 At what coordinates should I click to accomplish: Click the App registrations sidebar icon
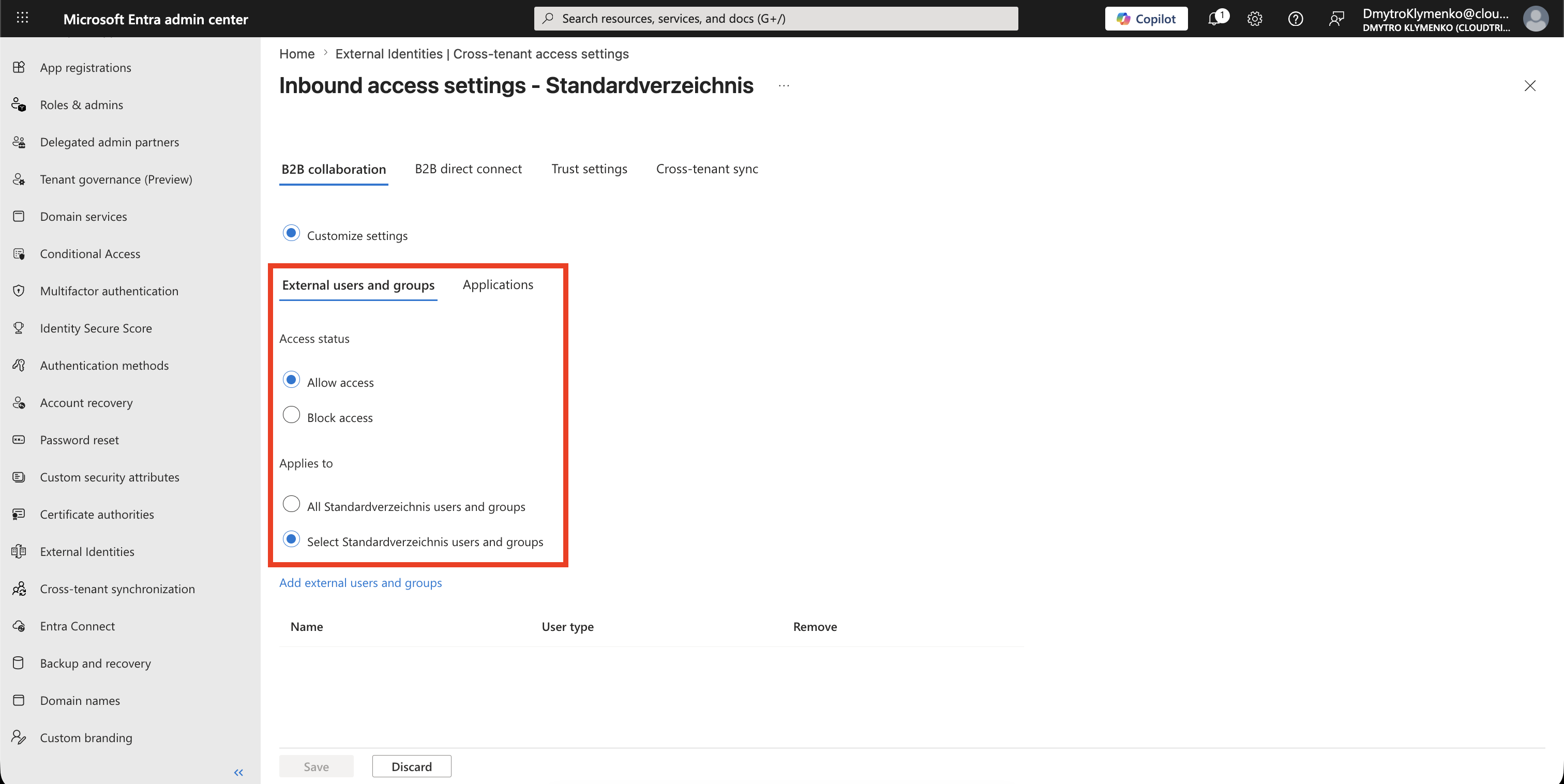pyautogui.click(x=19, y=67)
